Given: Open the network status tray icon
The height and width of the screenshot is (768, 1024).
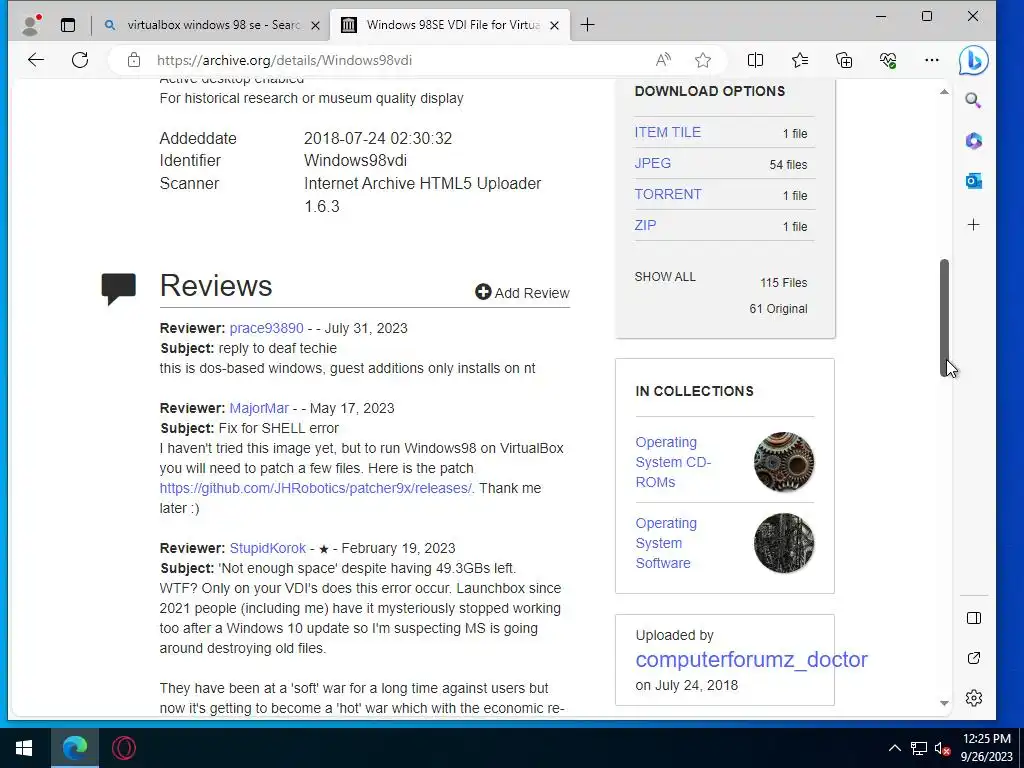Looking at the screenshot, I should tap(919, 748).
